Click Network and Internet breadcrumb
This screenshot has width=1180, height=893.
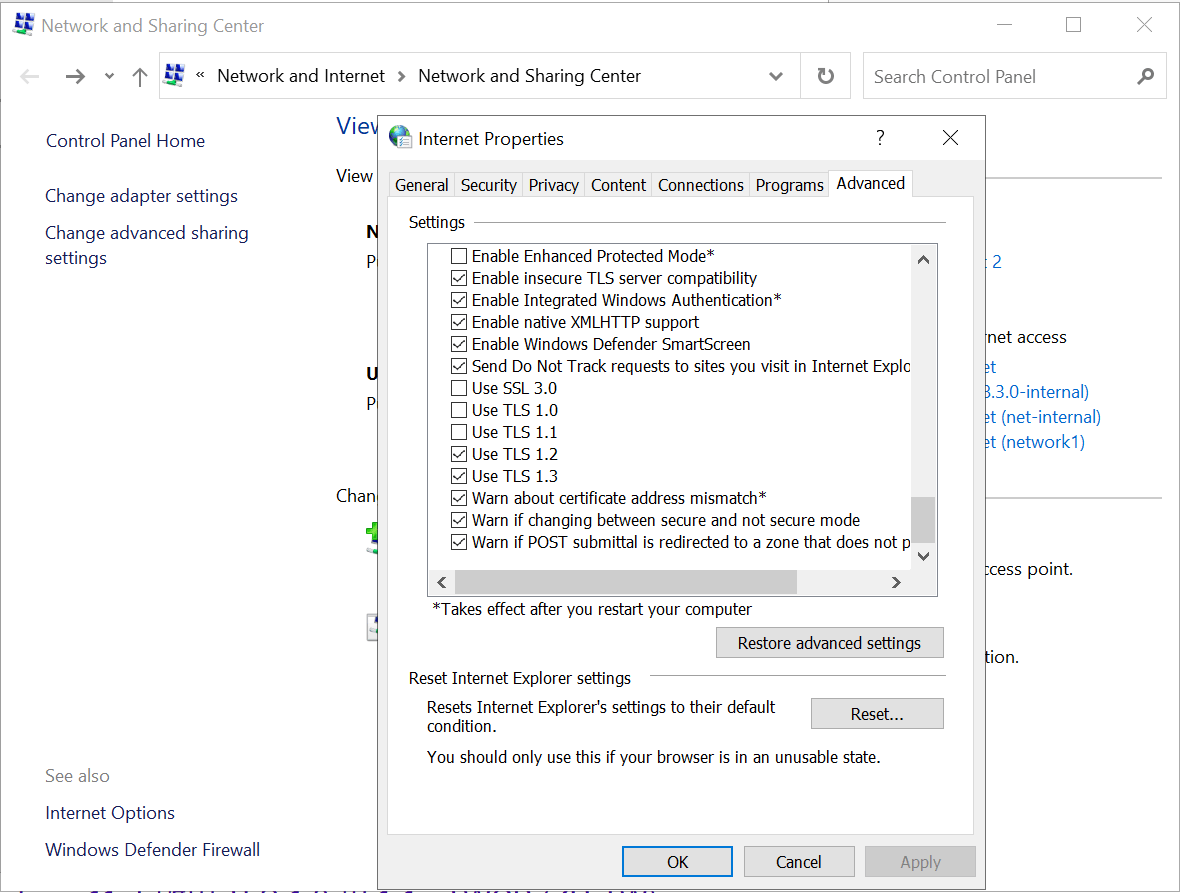point(301,76)
